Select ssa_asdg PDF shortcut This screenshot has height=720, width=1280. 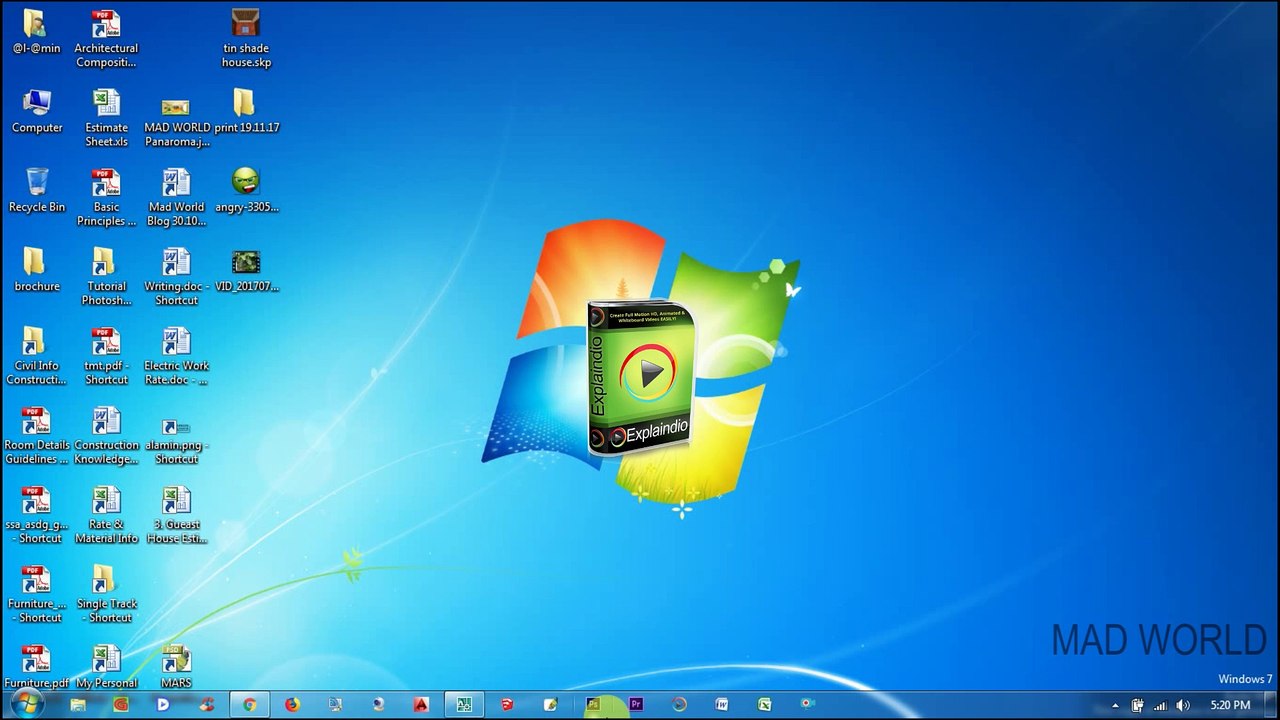coord(36,514)
